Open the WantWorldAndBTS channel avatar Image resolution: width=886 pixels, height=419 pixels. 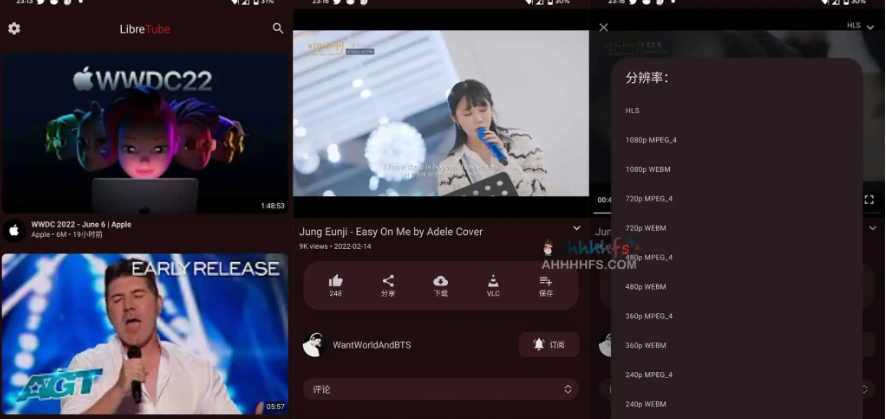314,344
